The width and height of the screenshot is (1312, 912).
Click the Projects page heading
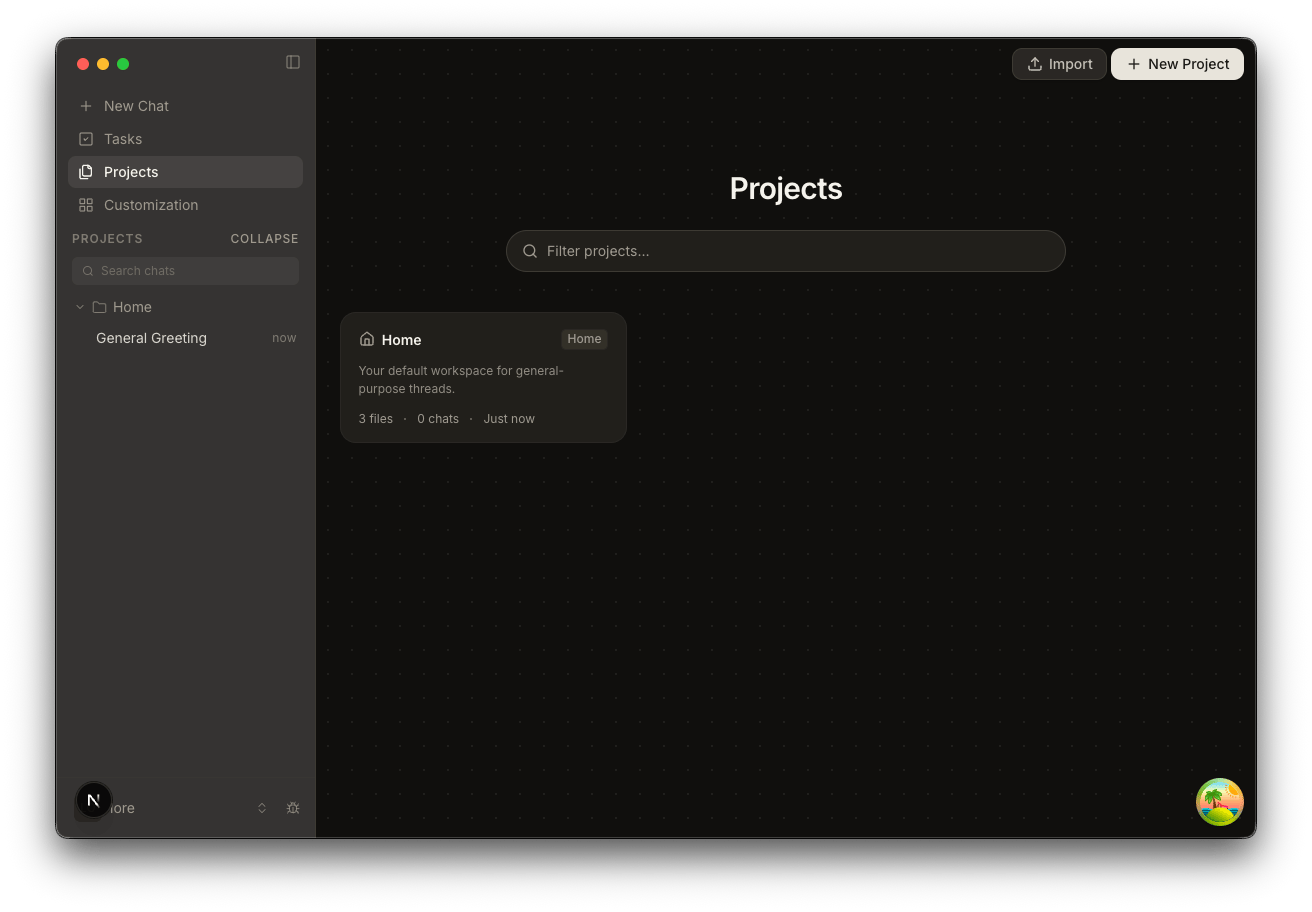pos(786,188)
